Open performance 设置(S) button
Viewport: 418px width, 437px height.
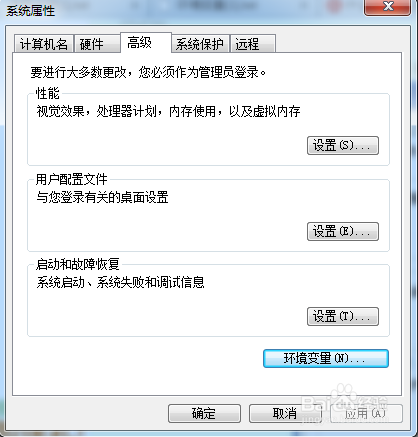(343, 145)
